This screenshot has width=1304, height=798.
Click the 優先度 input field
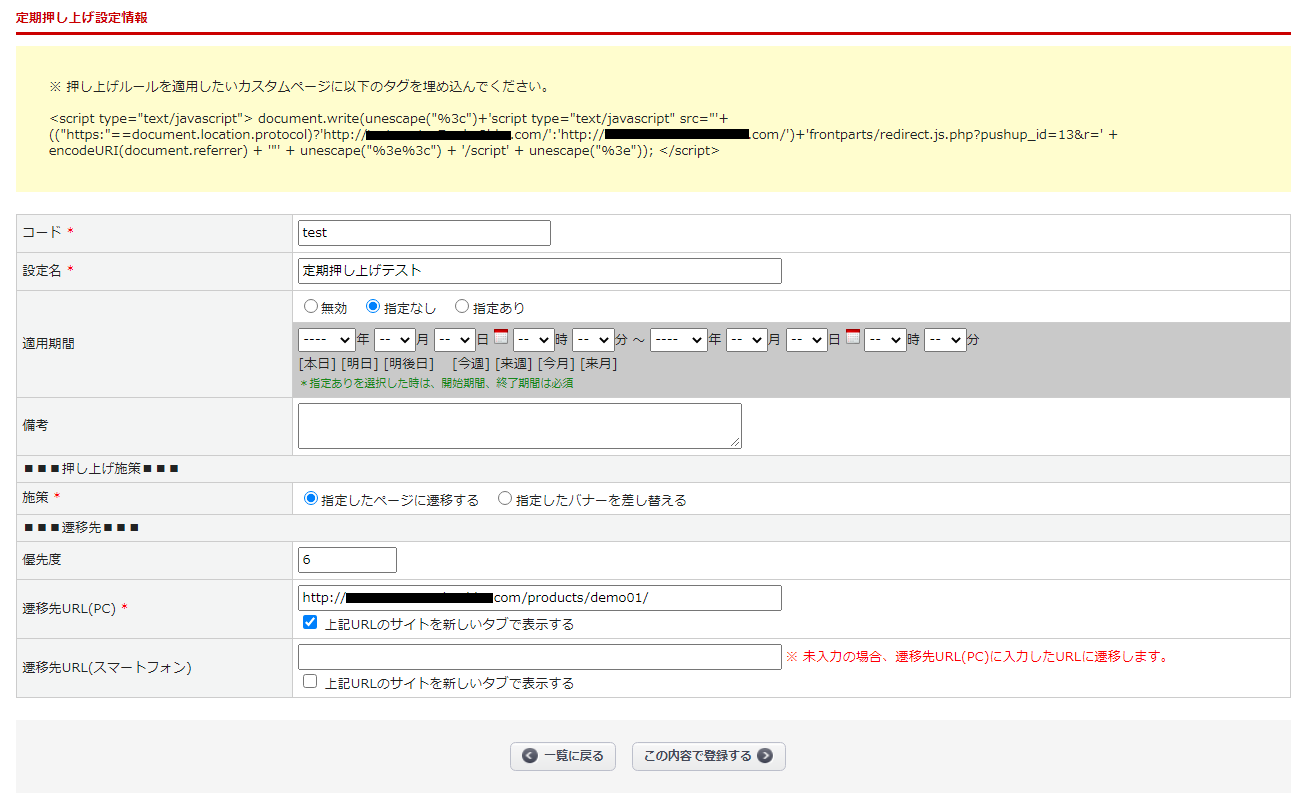347,560
